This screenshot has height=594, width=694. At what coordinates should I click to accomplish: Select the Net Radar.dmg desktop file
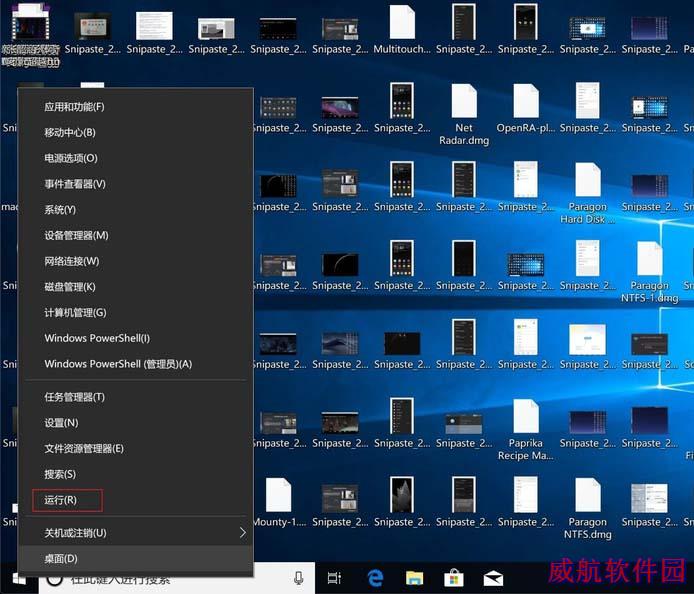click(x=464, y=108)
